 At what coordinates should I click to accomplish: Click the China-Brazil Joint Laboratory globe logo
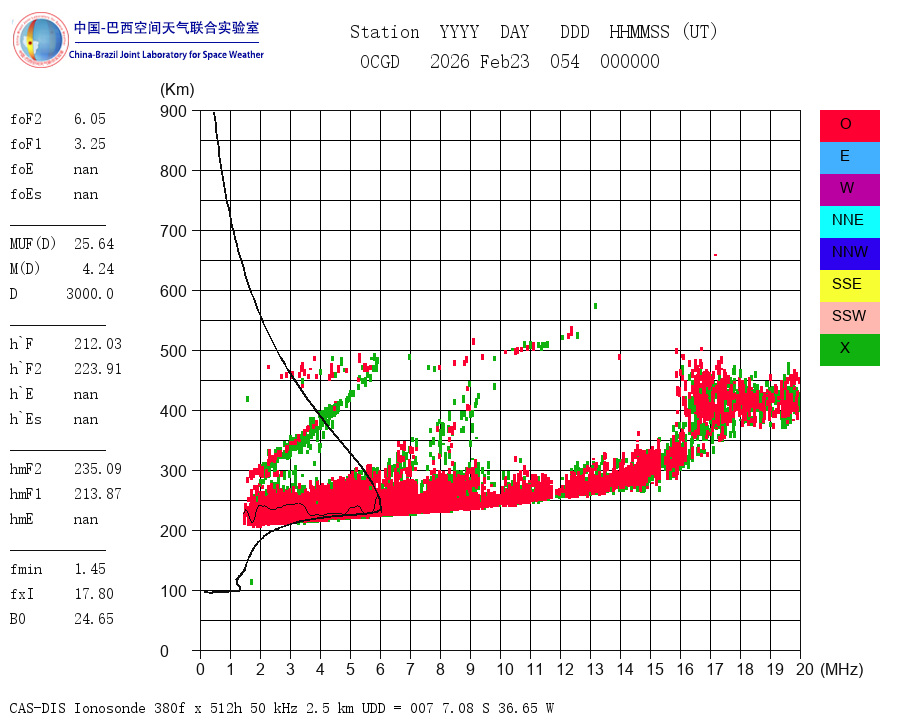click(x=40, y=40)
